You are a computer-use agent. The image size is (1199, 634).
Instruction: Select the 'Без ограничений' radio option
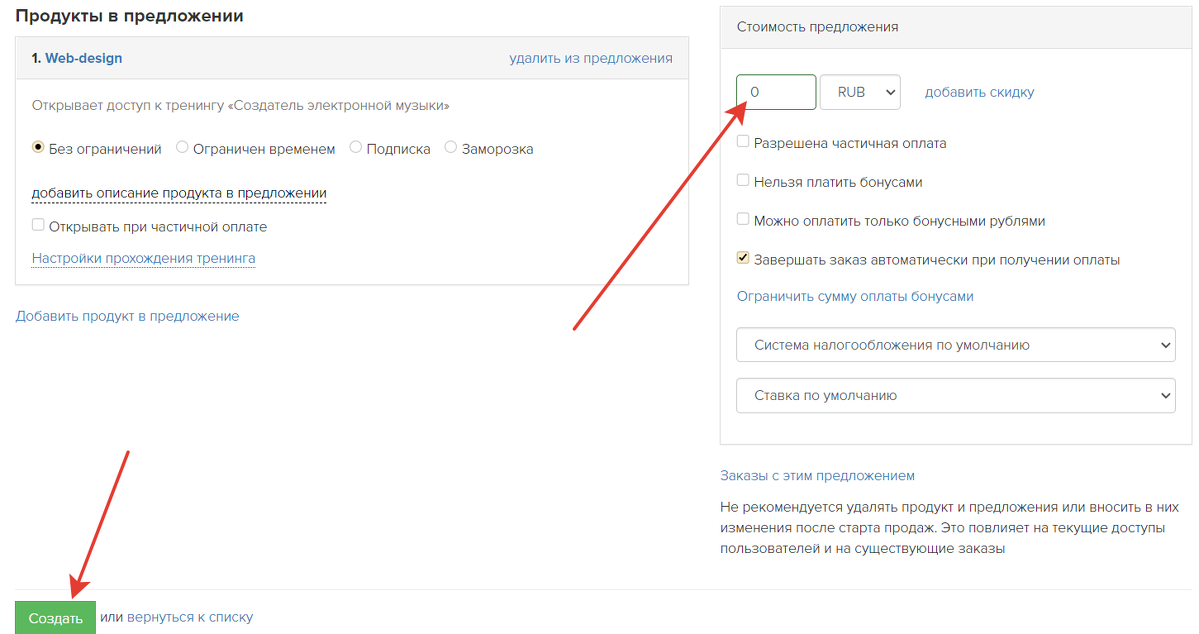point(38,148)
